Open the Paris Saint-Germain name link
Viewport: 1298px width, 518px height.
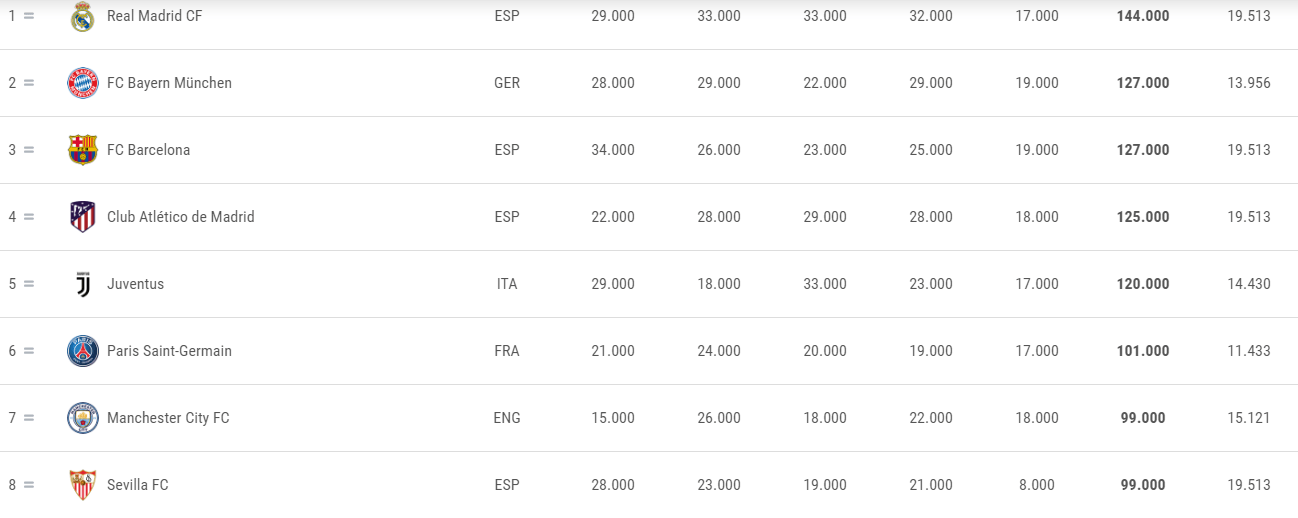coord(169,351)
